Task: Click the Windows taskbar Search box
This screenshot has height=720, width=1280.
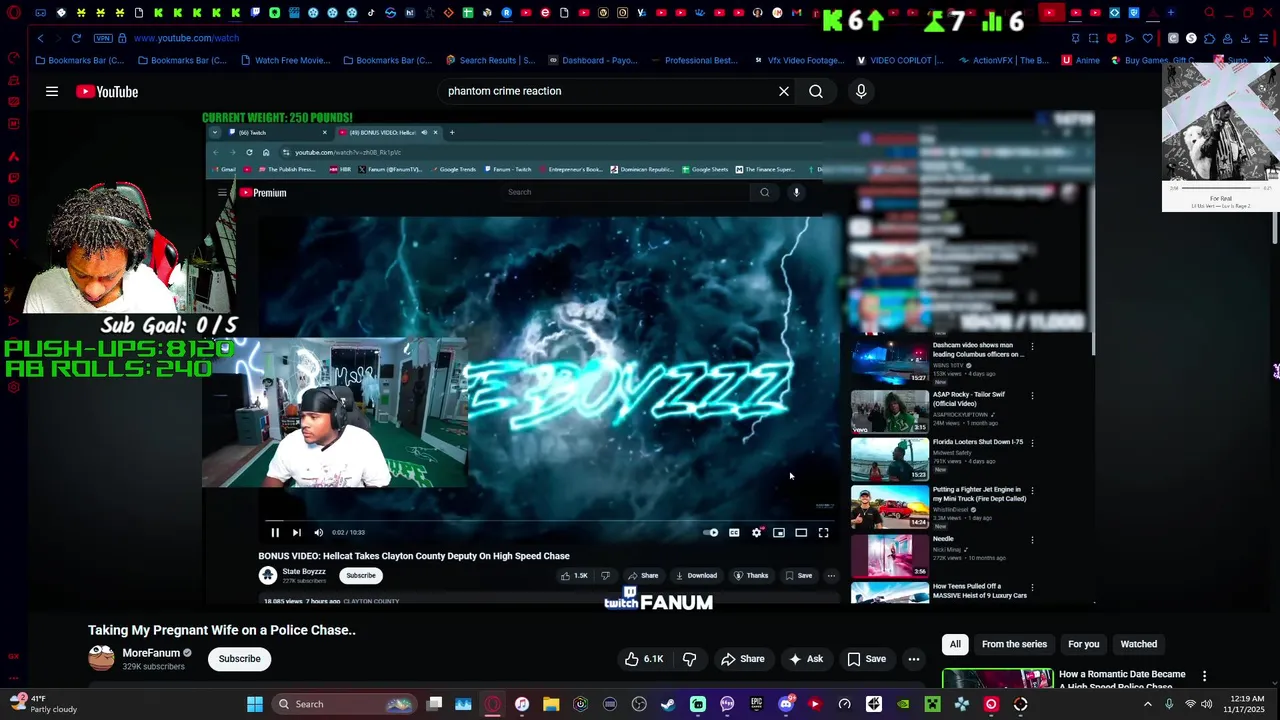Action: pyautogui.click(x=344, y=704)
